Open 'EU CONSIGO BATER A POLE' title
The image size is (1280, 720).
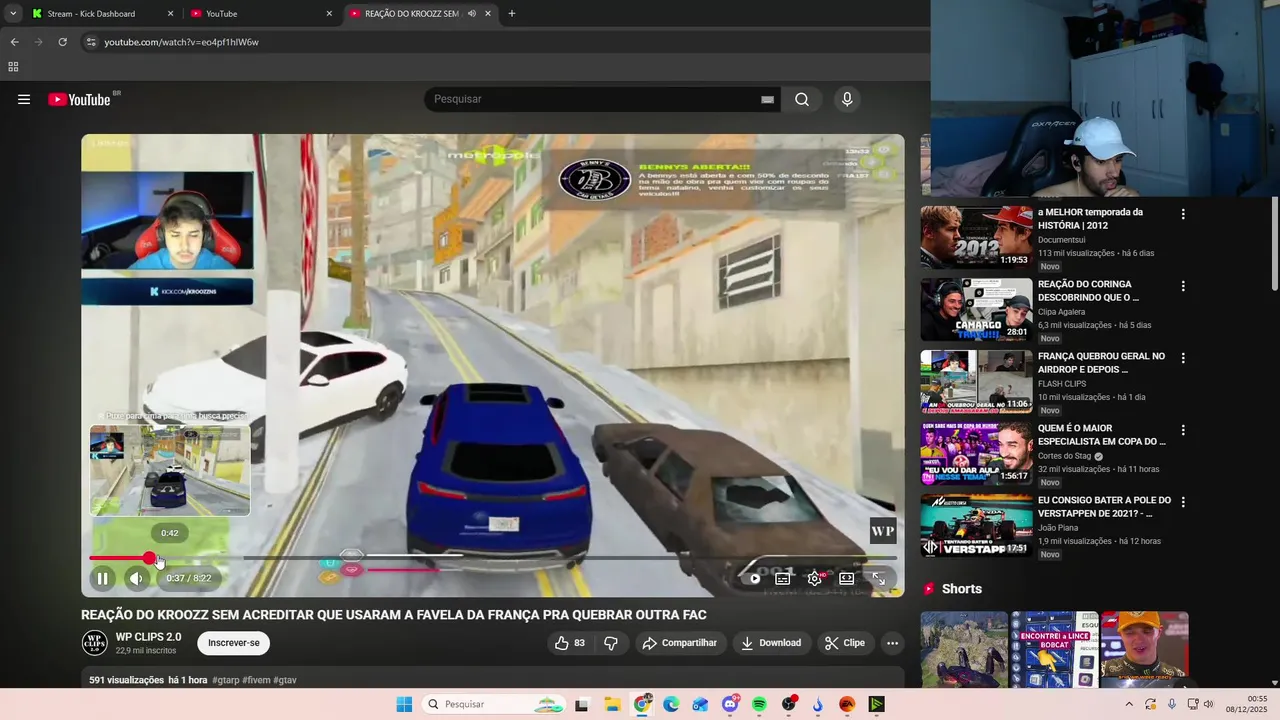1104,507
